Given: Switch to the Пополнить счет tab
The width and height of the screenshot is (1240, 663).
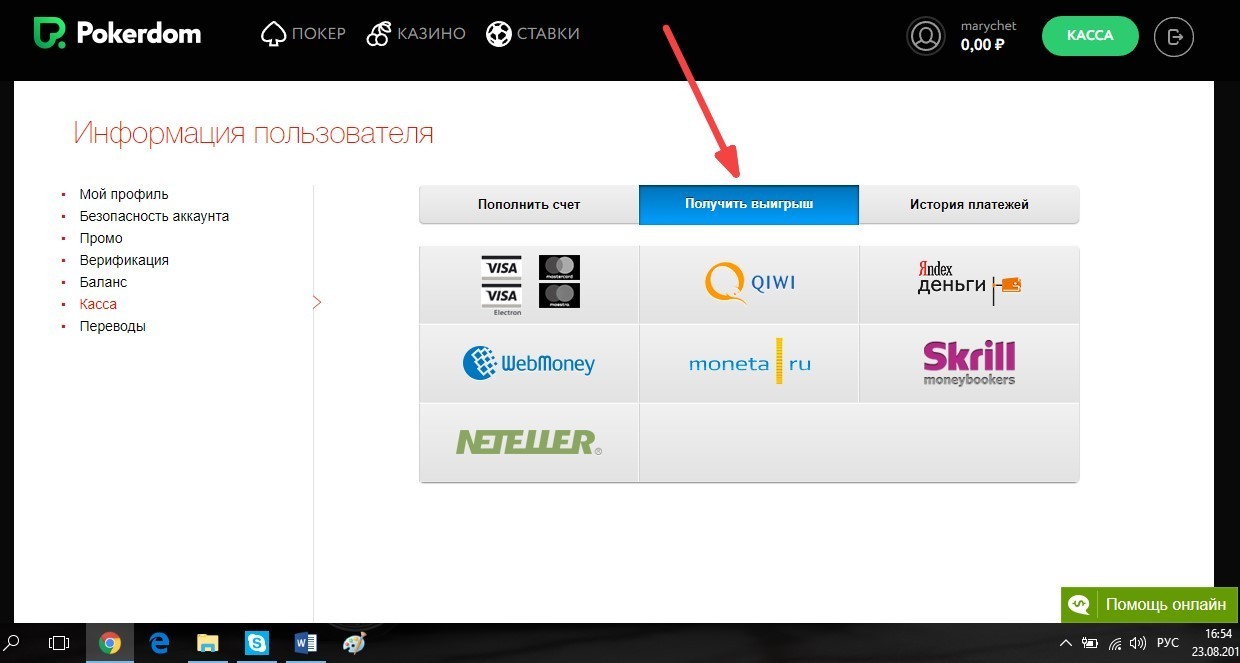Looking at the screenshot, I should 529,204.
